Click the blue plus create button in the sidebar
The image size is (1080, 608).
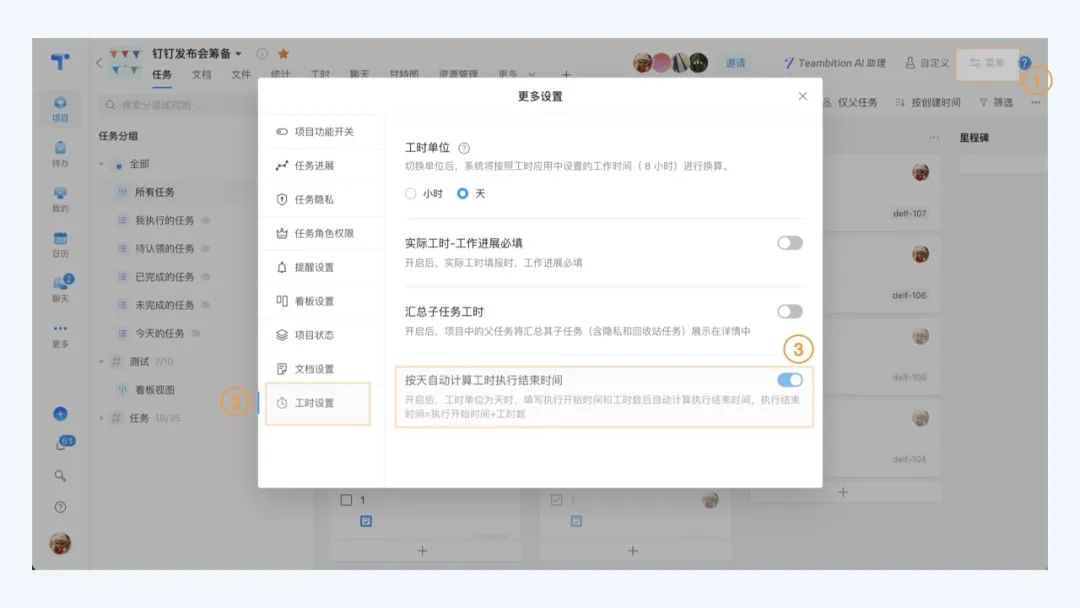[x=61, y=414]
